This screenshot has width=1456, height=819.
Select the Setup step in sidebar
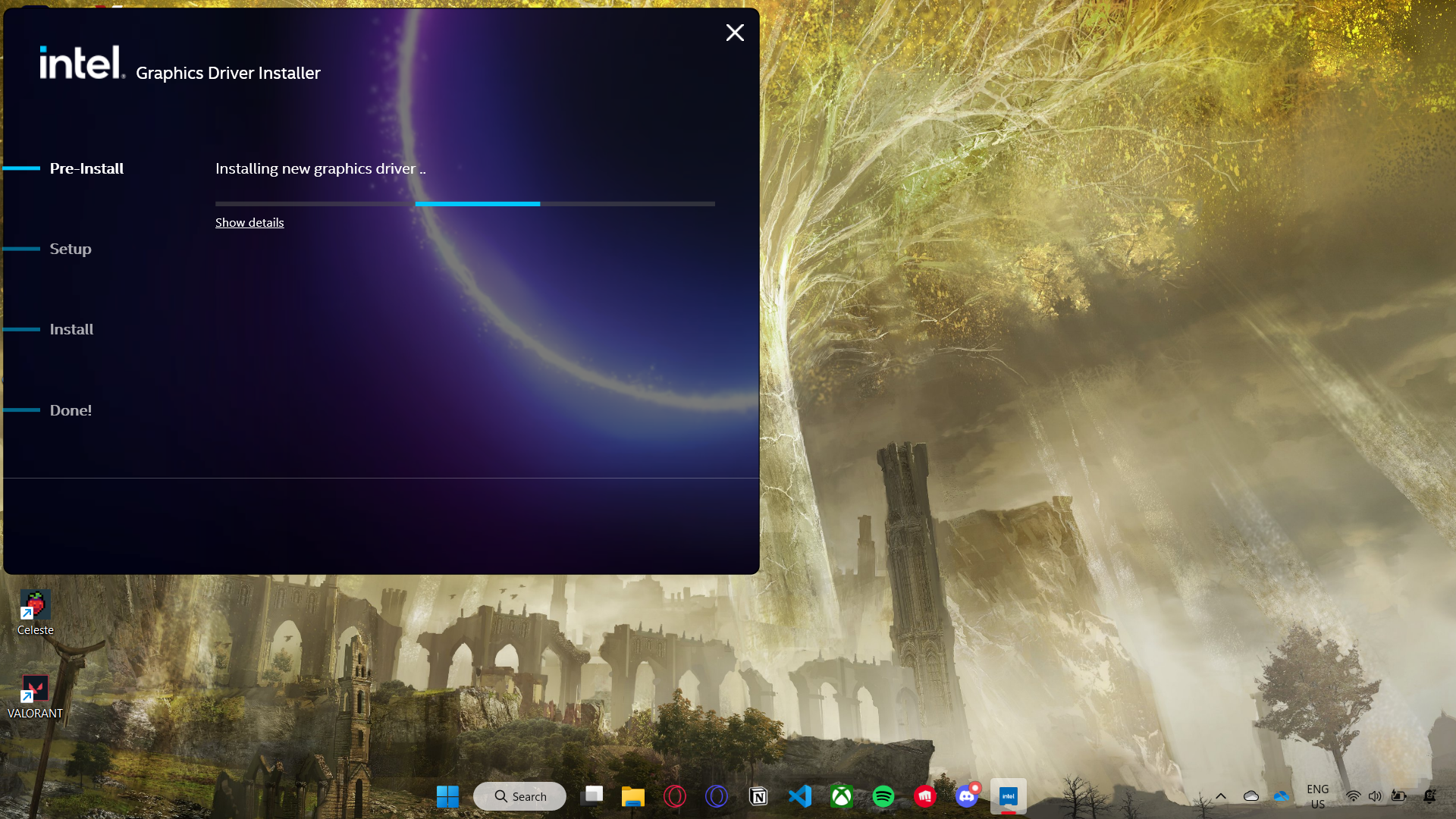coord(71,249)
